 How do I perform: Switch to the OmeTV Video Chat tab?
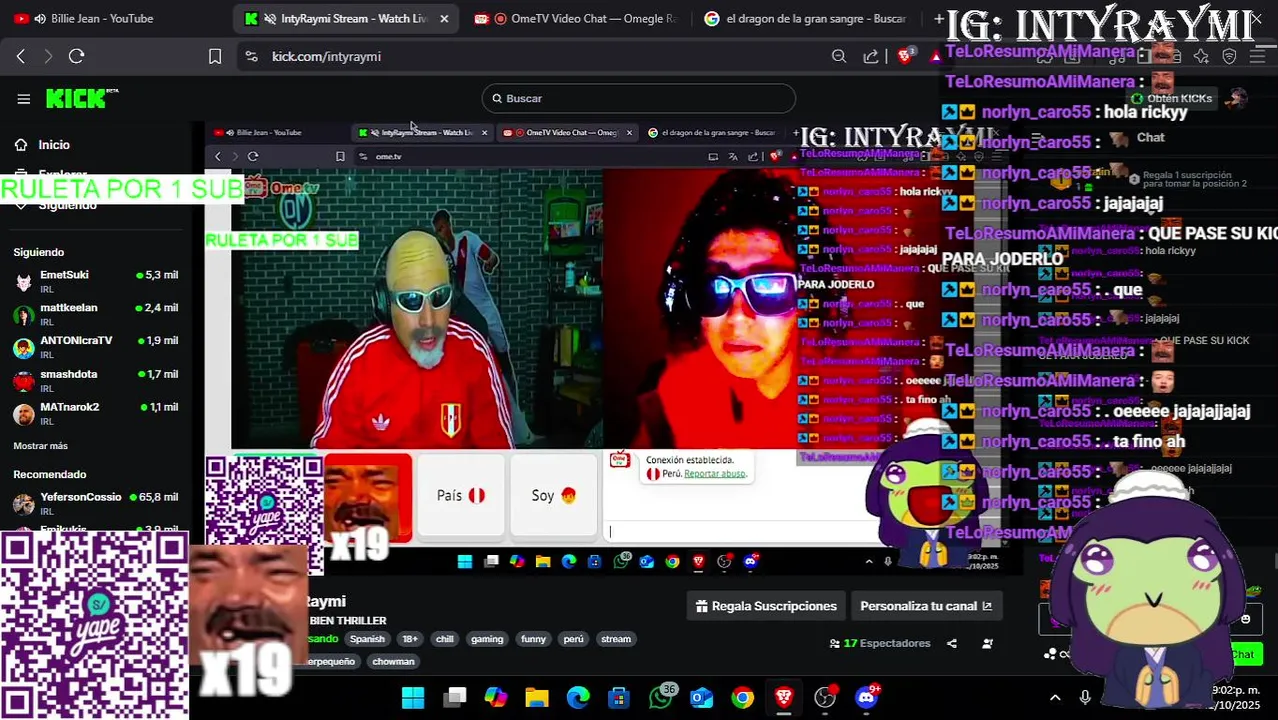[577, 18]
